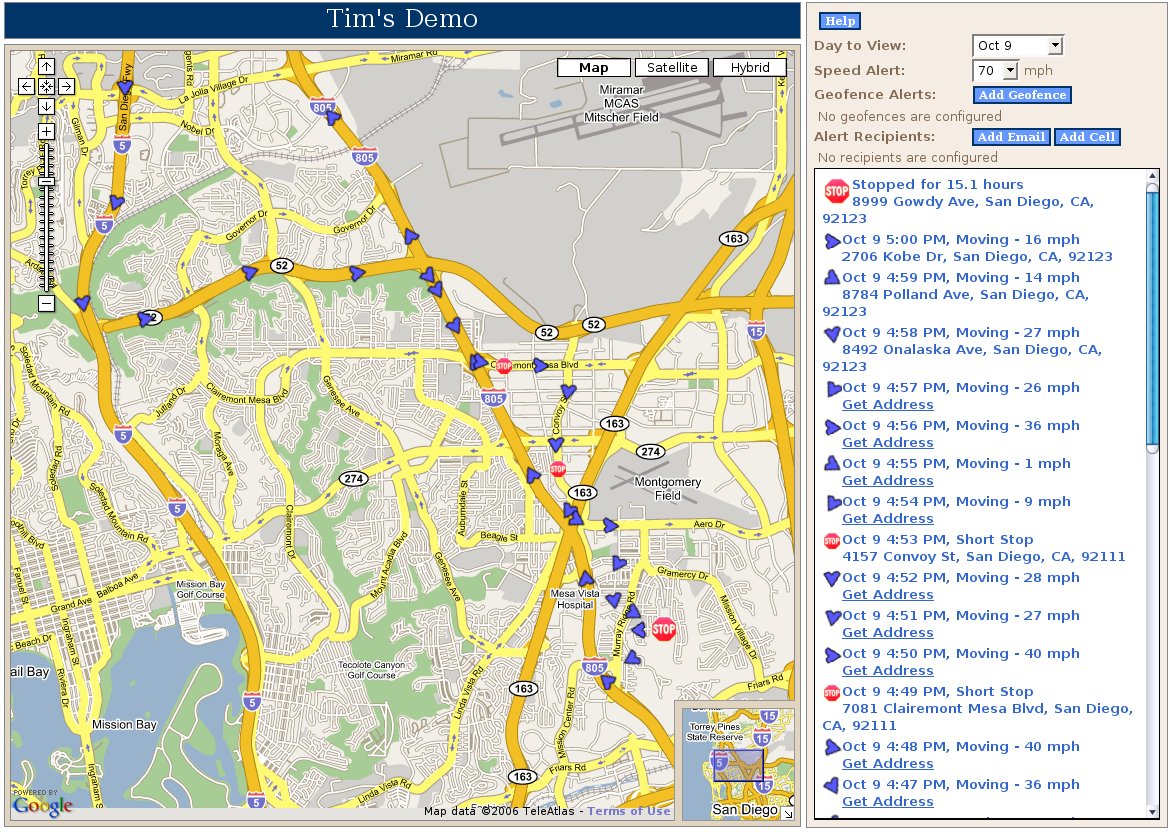
Task: Click the zoom slider handle
Action: click(46, 181)
